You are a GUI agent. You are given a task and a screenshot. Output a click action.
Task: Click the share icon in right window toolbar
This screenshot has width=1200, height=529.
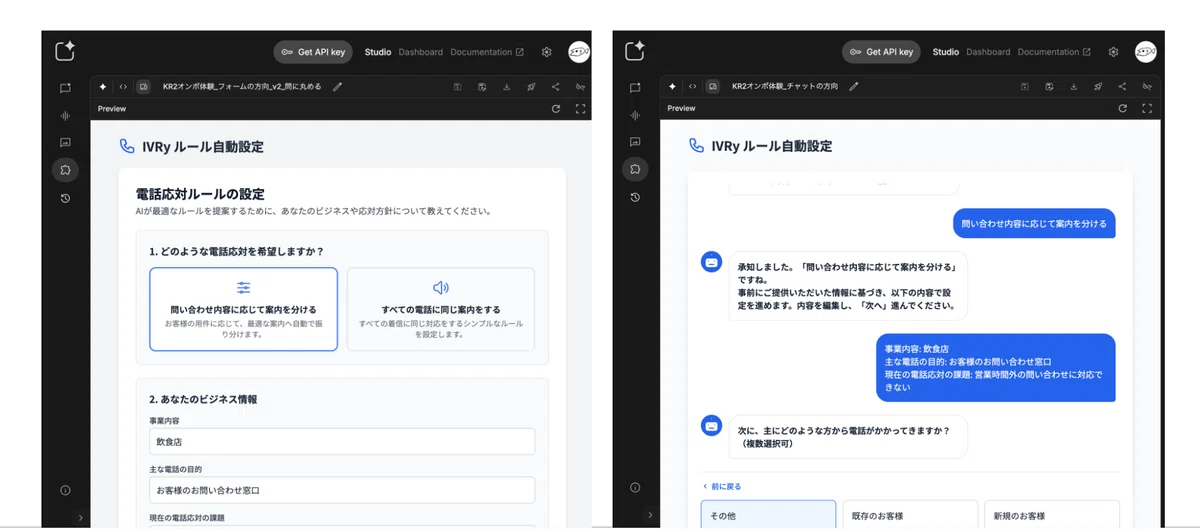[x=1122, y=87]
